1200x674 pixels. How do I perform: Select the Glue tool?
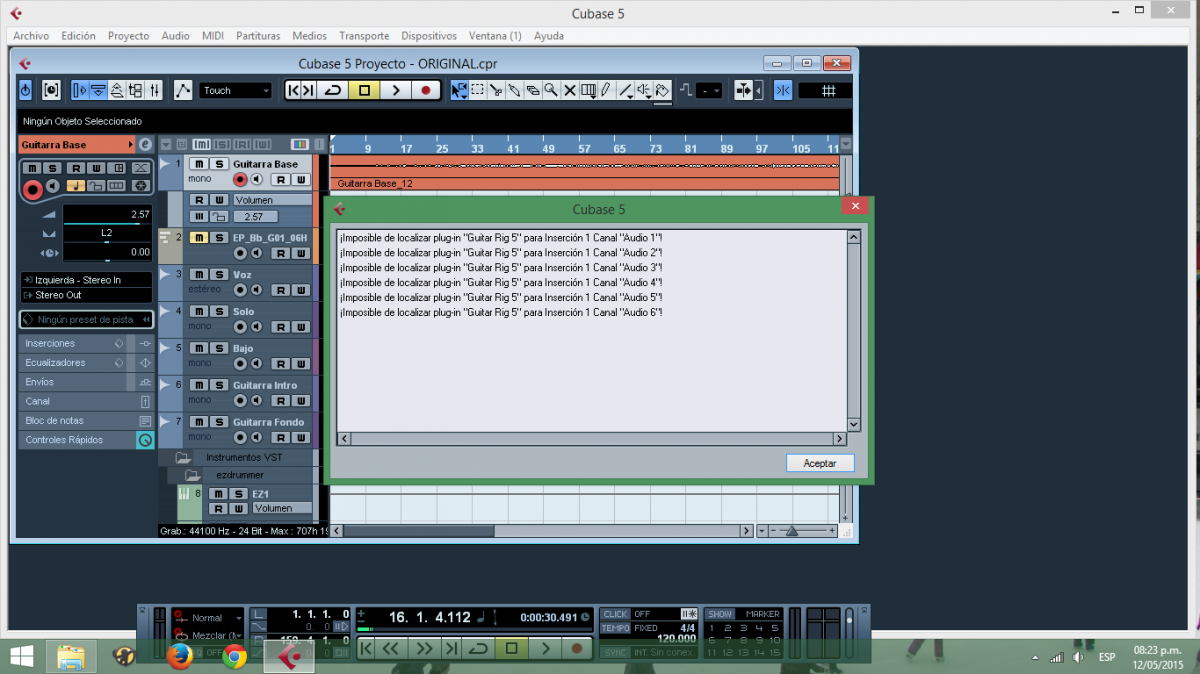(514, 90)
